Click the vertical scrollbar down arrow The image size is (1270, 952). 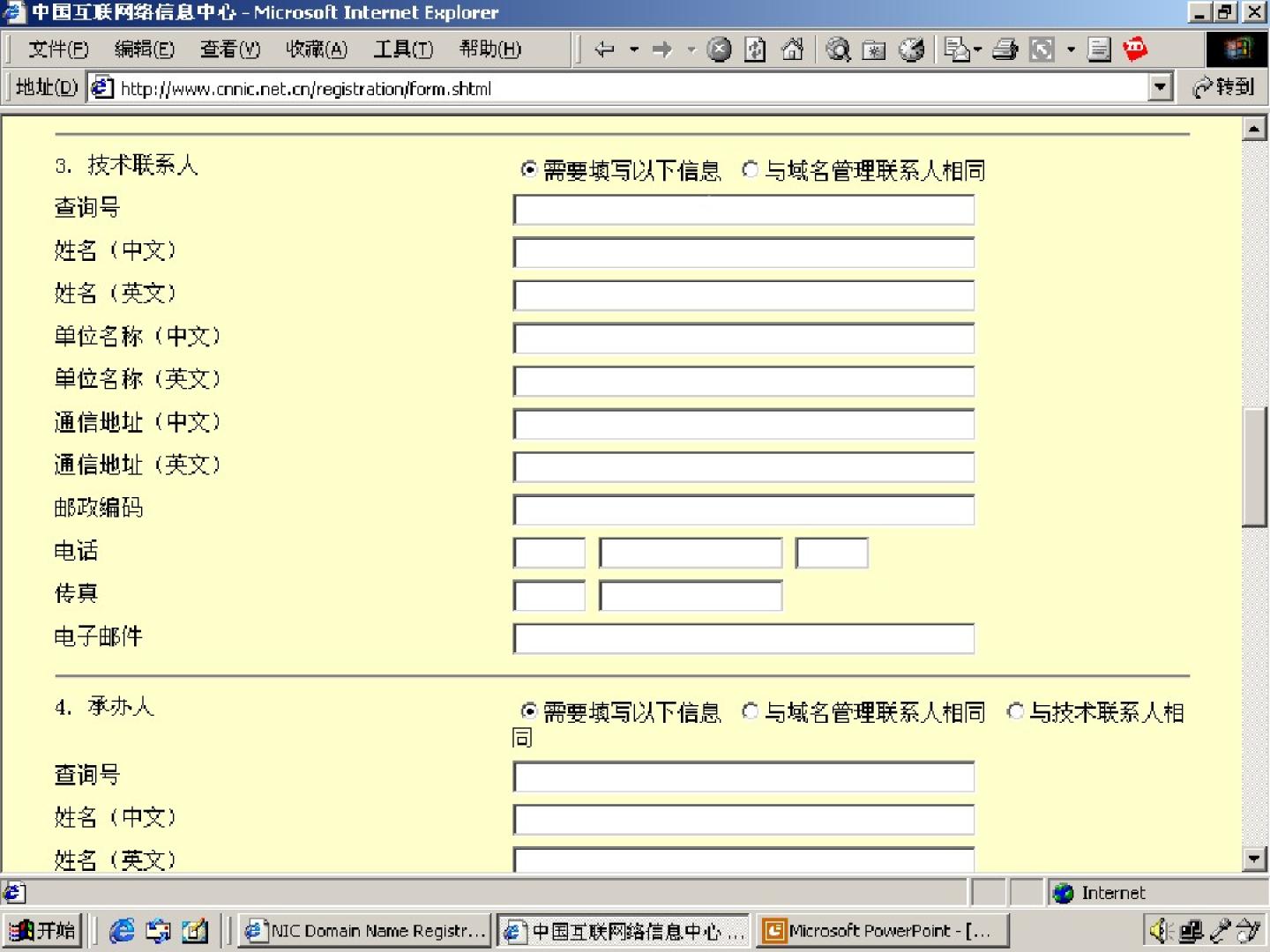pos(1254,858)
